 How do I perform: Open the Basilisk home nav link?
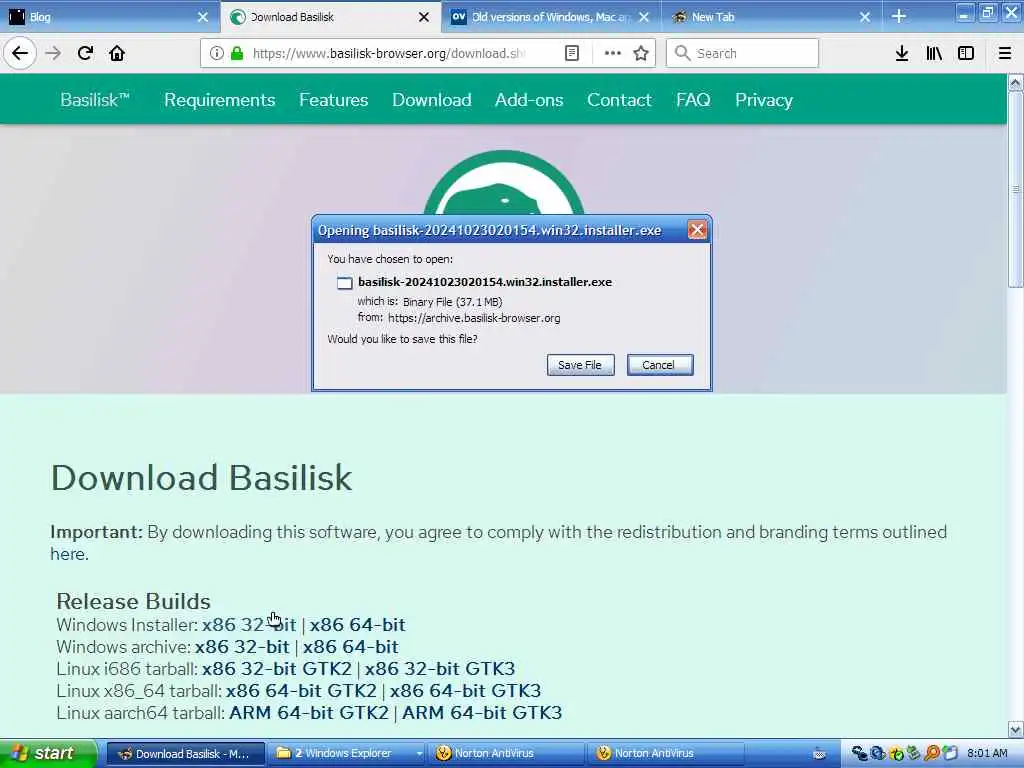coord(95,100)
